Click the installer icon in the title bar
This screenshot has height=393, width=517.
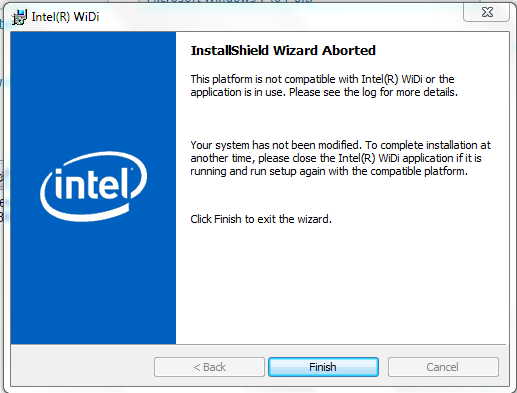point(19,17)
